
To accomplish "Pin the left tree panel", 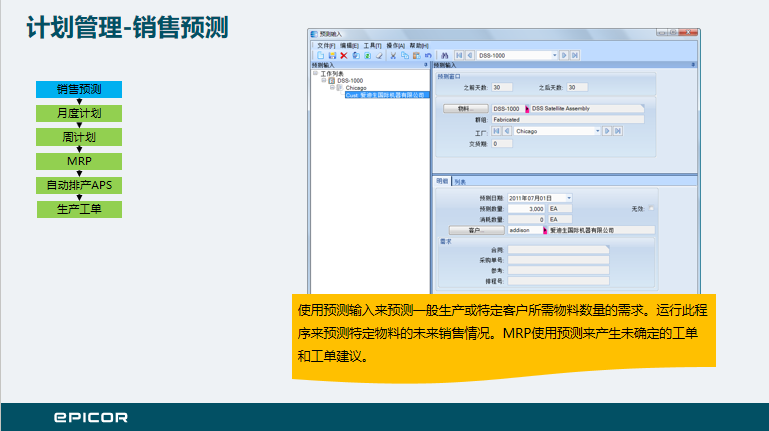I will (426, 65).
